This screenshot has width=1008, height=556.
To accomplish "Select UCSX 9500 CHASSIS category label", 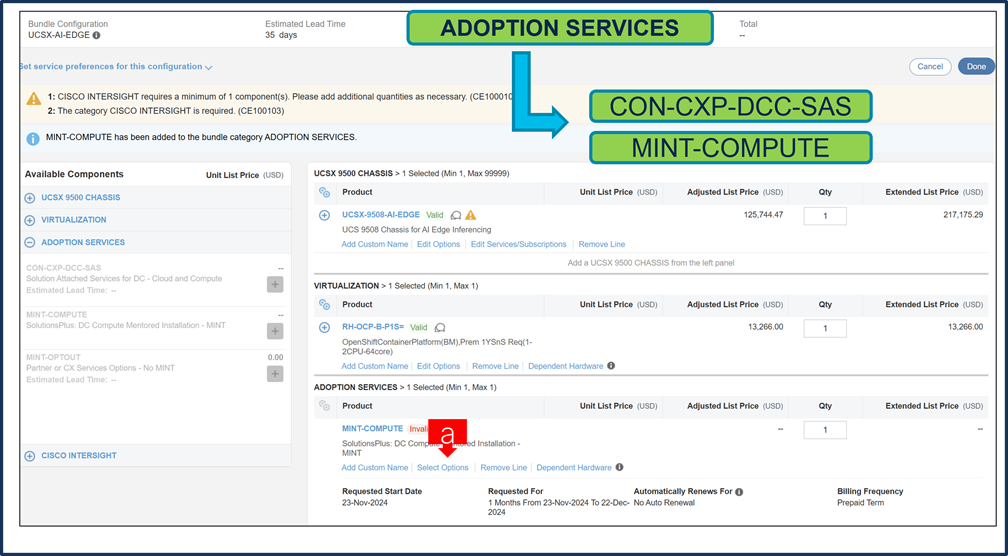I will tap(80, 198).
